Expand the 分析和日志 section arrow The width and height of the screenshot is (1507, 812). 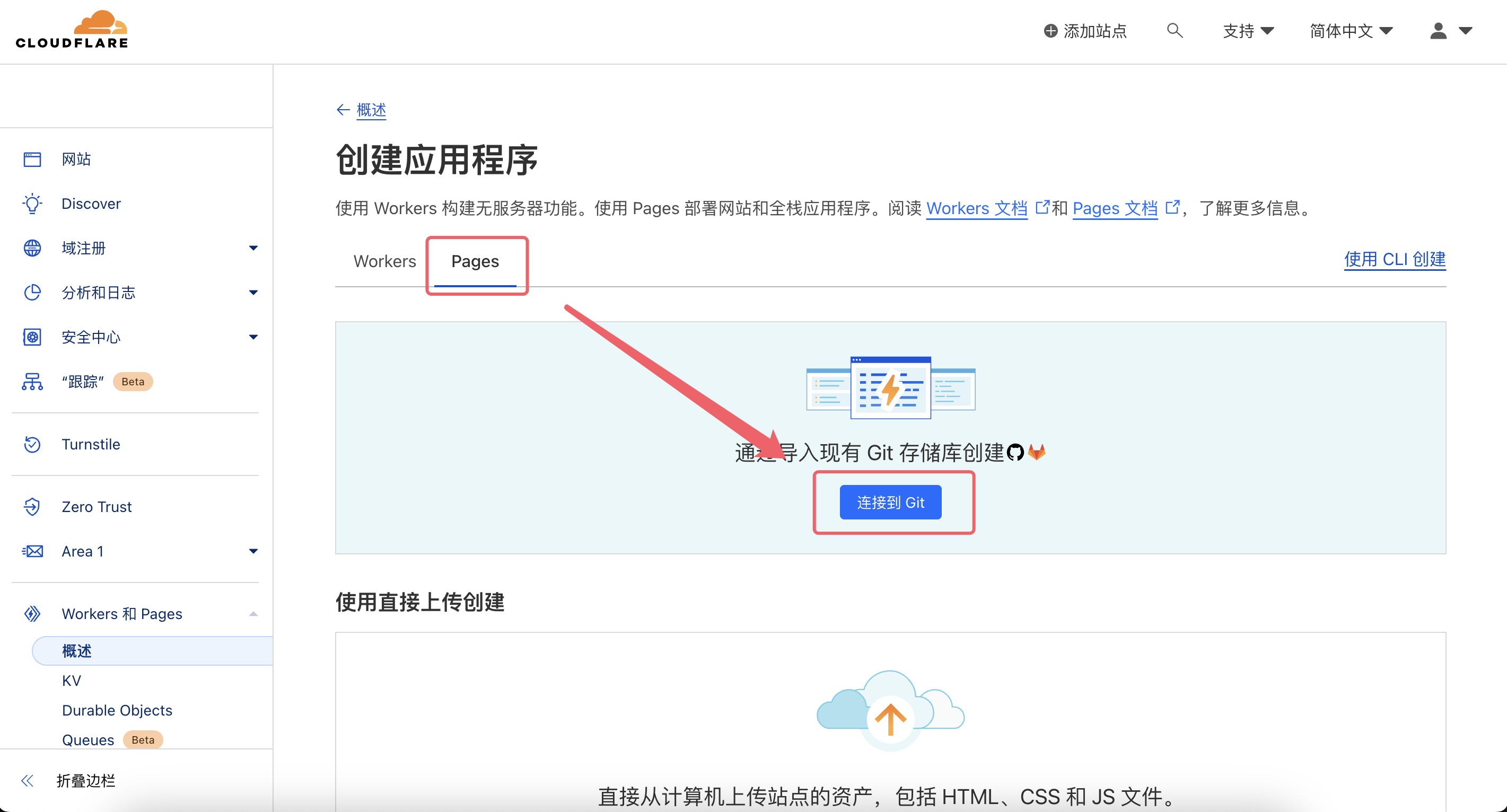[x=253, y=292]
